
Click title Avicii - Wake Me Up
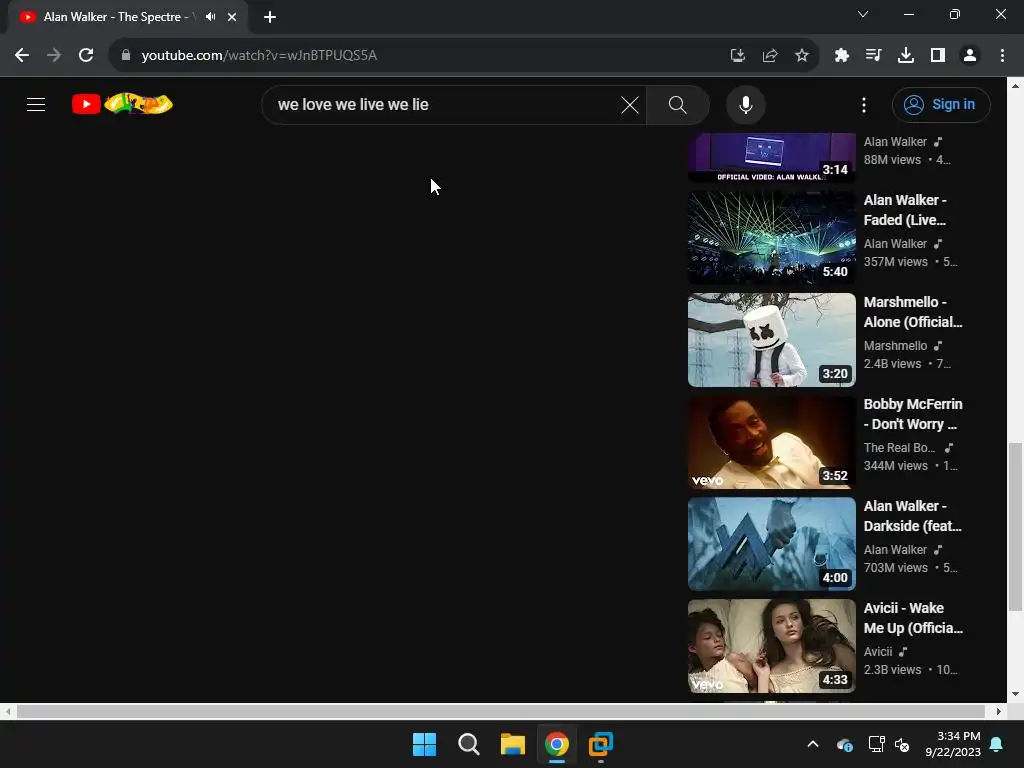pyautogui.click(x=913, y=618)
